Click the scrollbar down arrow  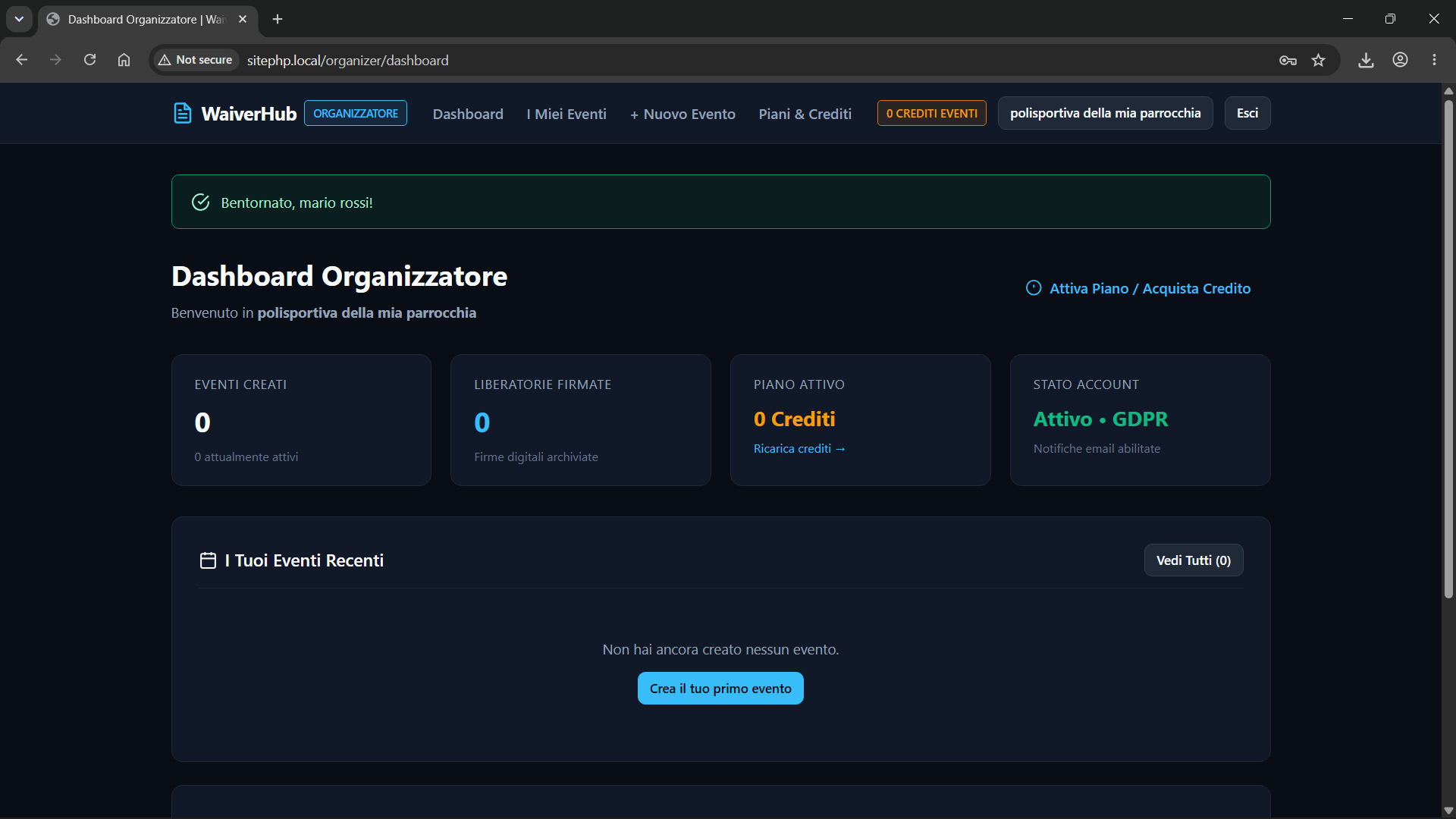1448,811
